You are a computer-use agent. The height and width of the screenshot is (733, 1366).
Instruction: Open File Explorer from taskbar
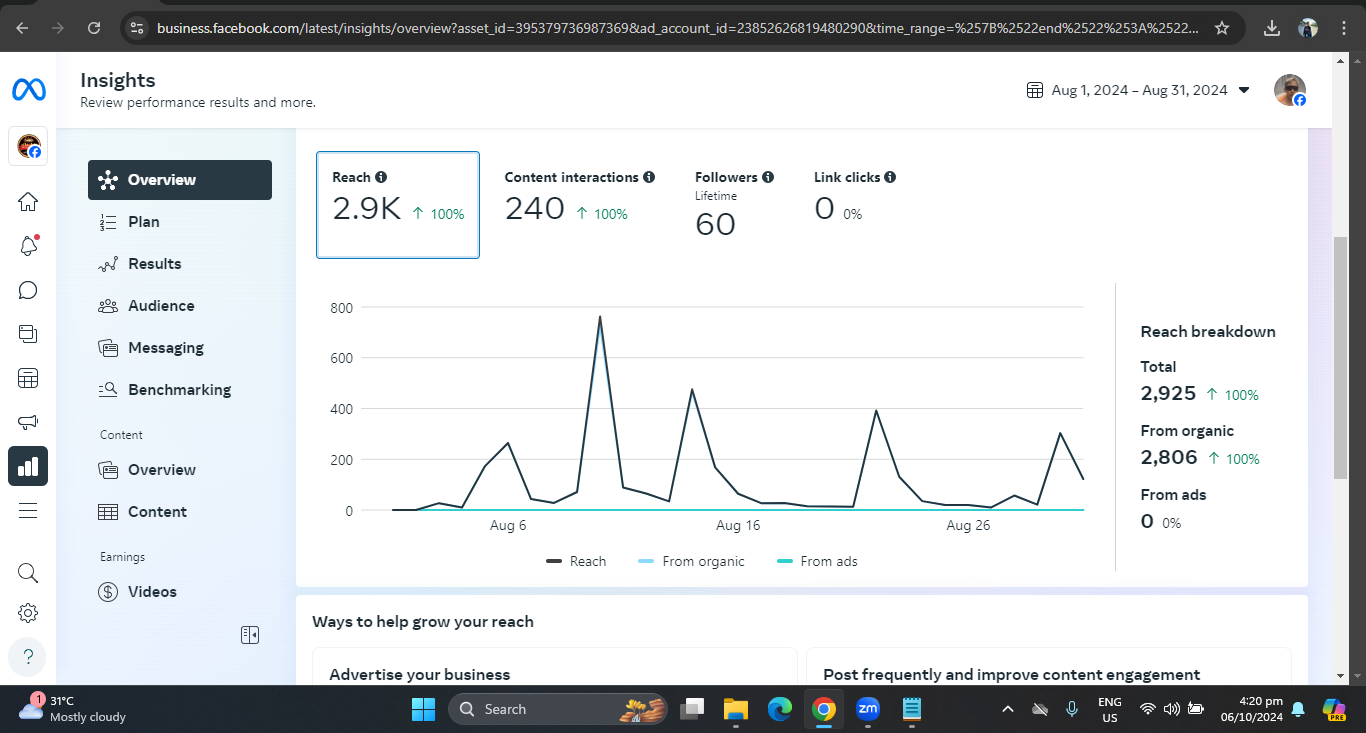coord(736,709)
